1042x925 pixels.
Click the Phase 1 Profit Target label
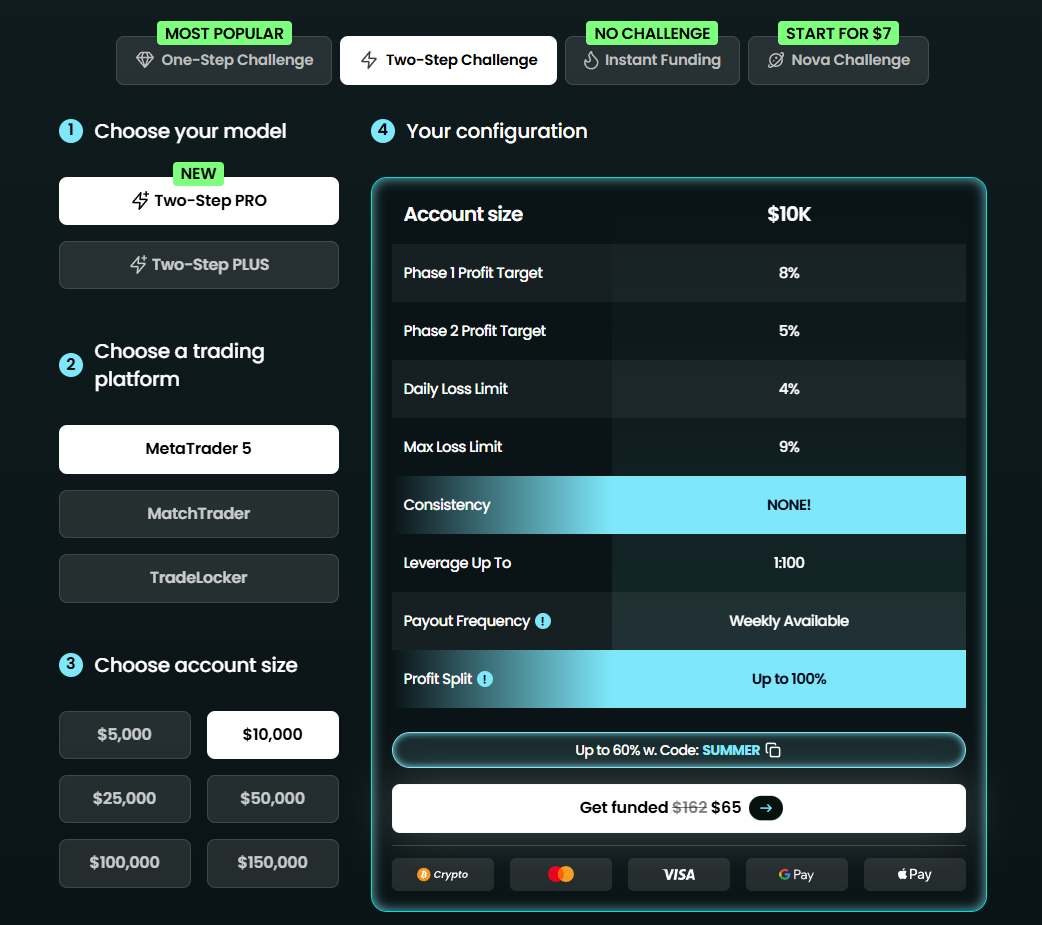click(x=473, y=273)
